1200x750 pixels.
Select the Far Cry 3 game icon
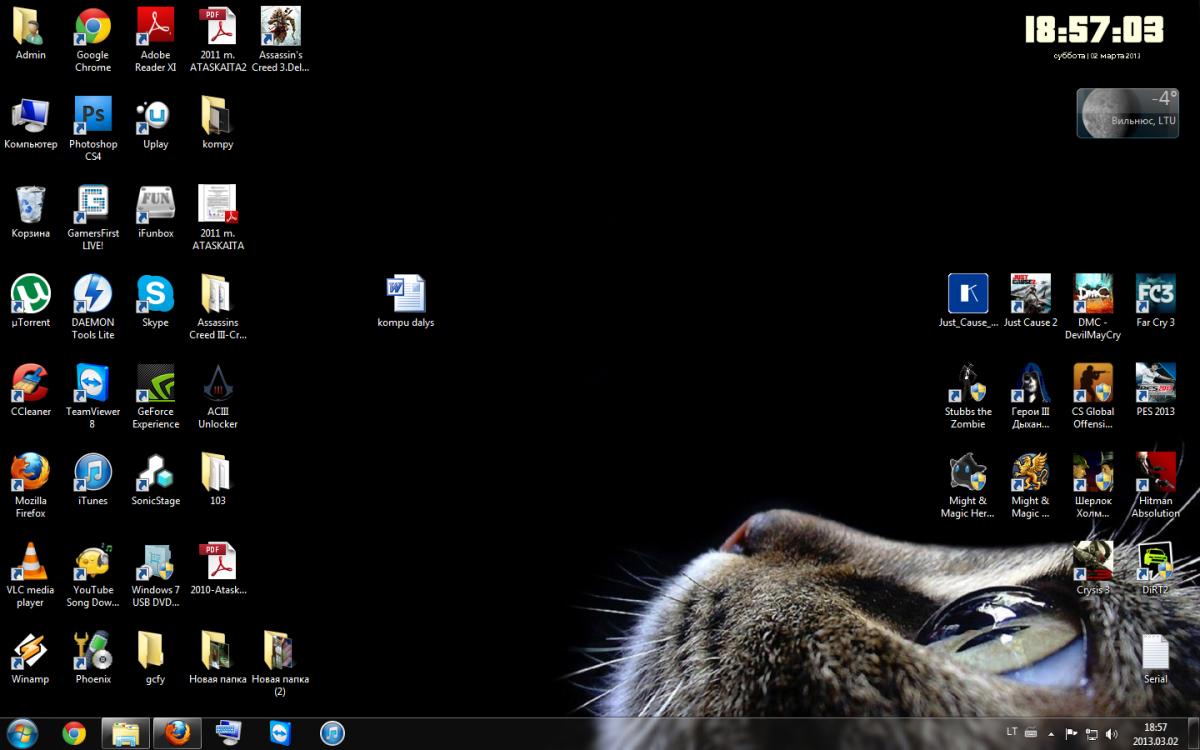coord(1155,294)
